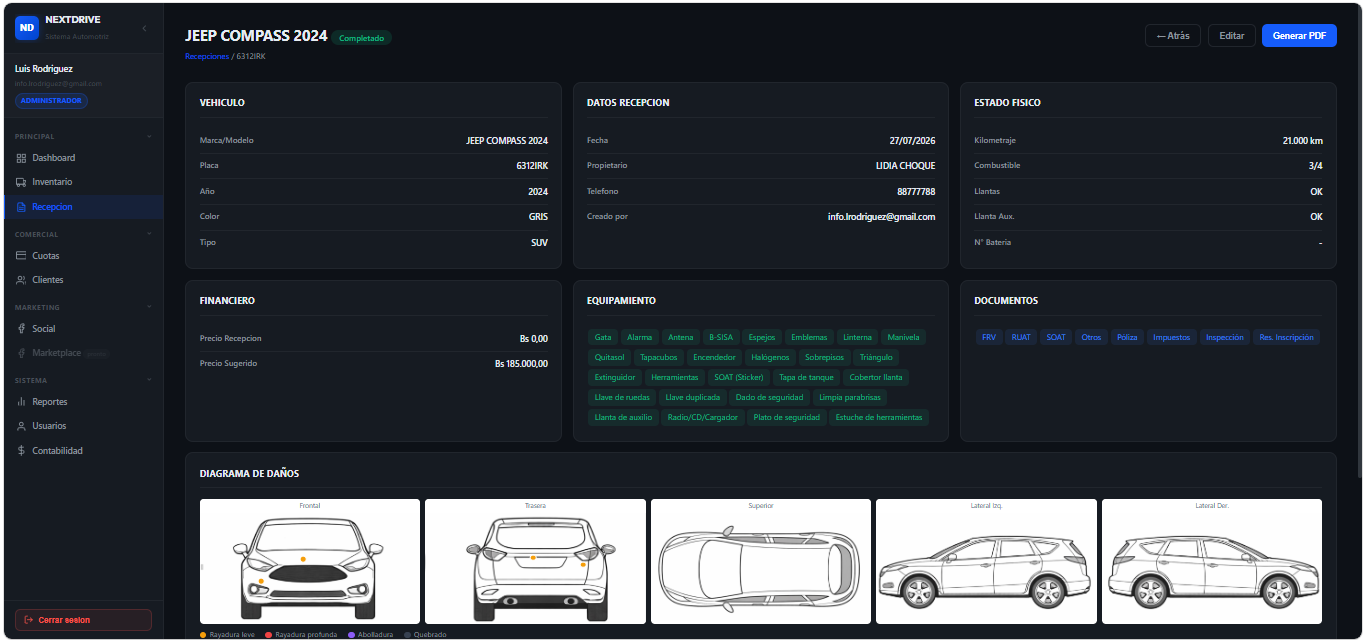1364x640 pixels.
Task: Click the Completado status badge
Action: 362,38
